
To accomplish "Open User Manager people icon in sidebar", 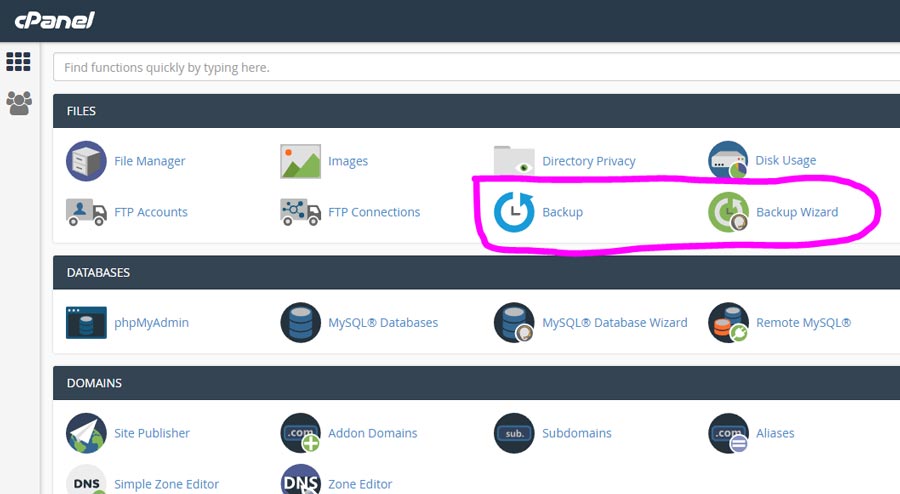I will (x=19, y=103).
